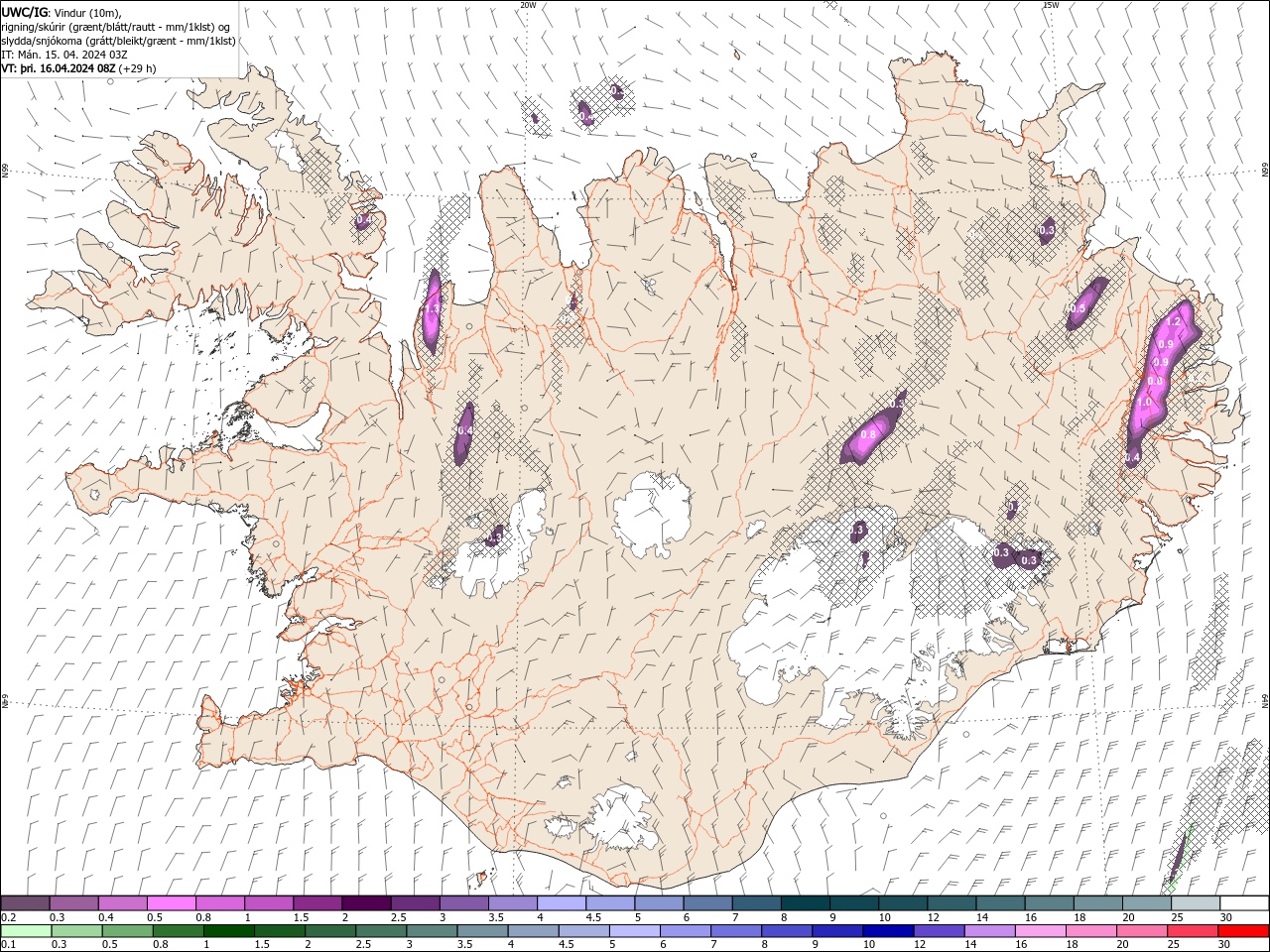Select the bright pink 0.5 snow legend swatch
The image size is (1270, 952).
(x=172, y=903)
